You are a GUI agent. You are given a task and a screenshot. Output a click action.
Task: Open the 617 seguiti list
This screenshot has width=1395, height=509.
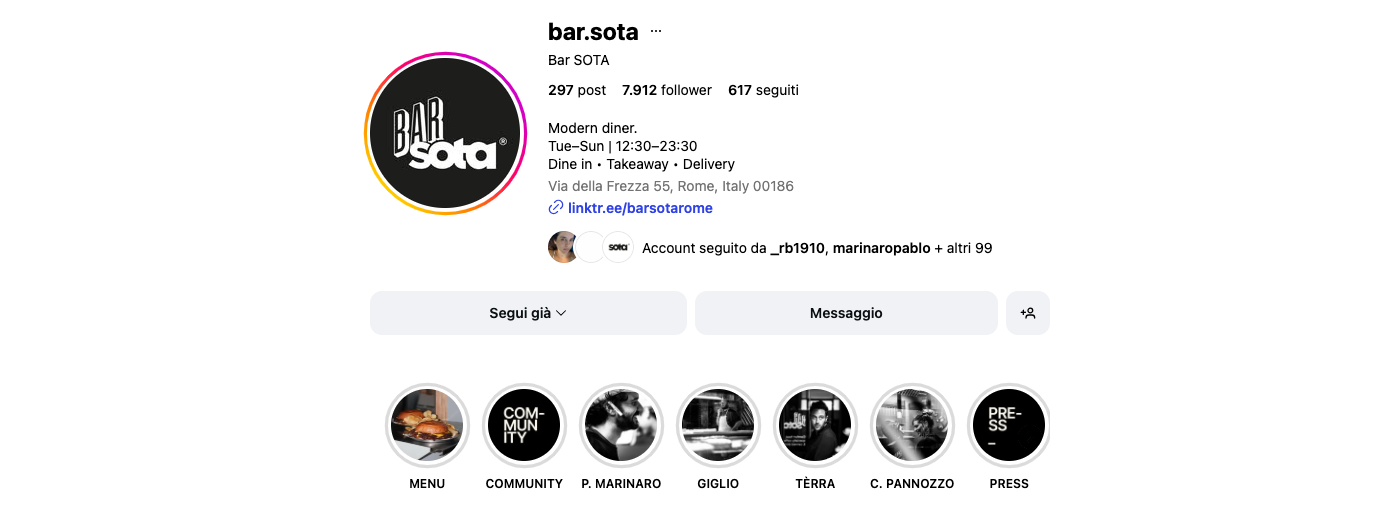763,90
